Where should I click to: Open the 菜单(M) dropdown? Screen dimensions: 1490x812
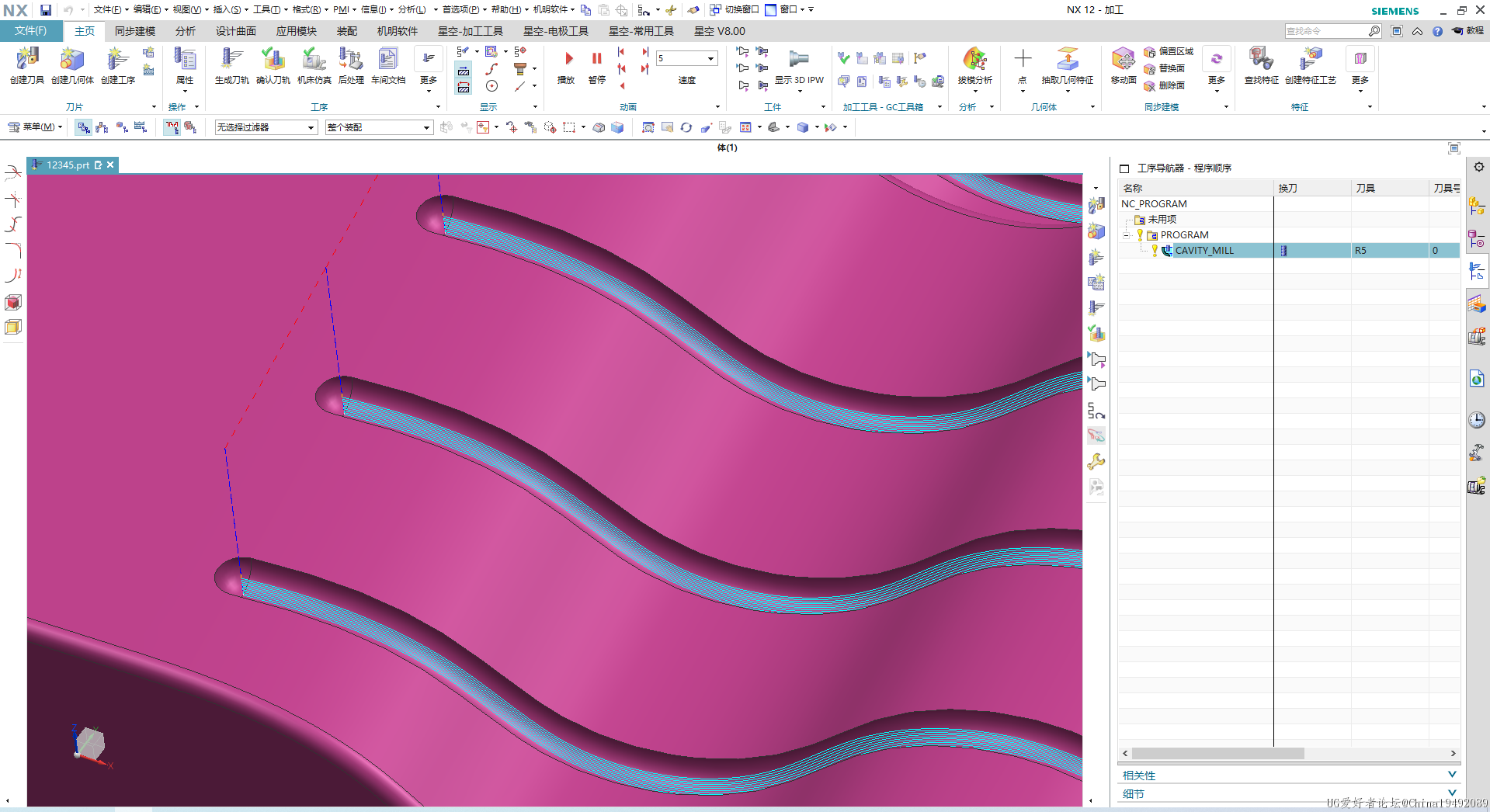tap(35, 127)
